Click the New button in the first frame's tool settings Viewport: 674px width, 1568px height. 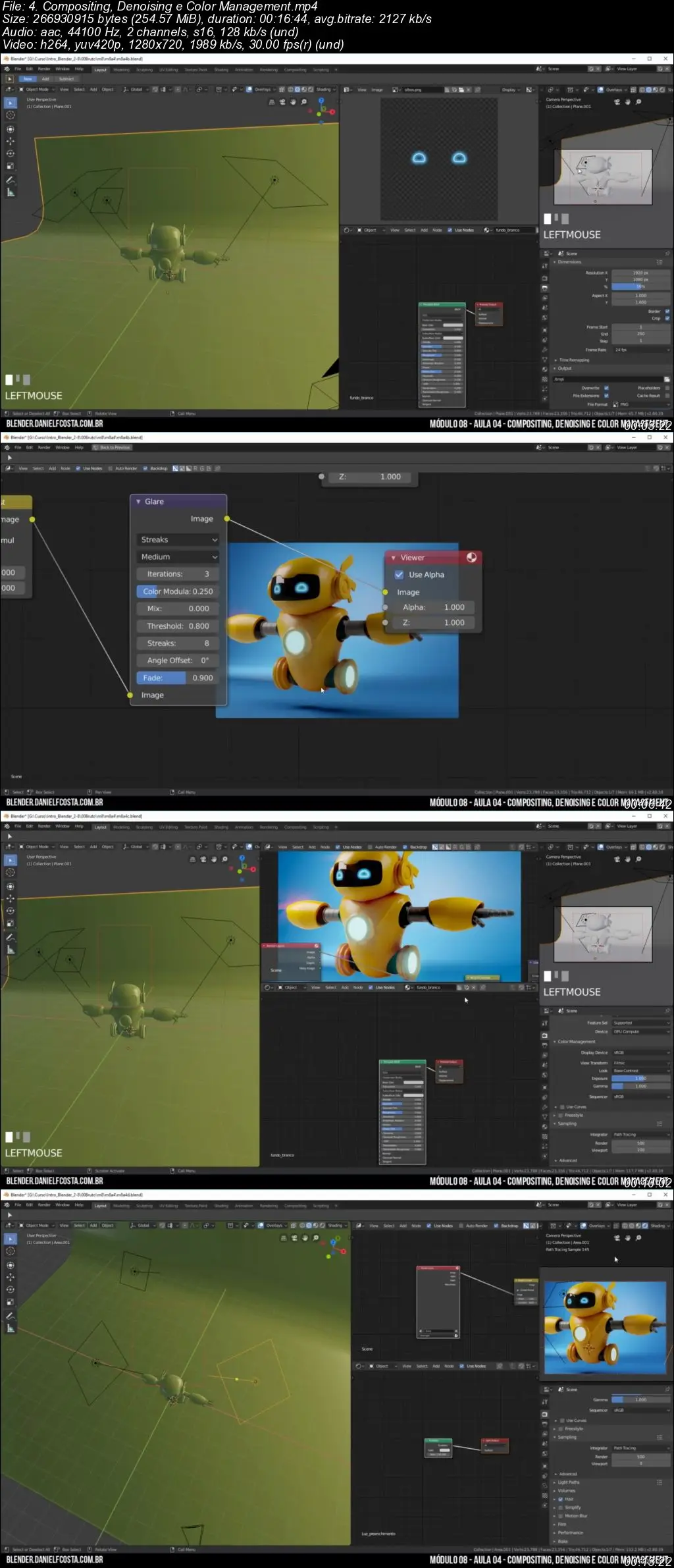click(x=28, y=79)
